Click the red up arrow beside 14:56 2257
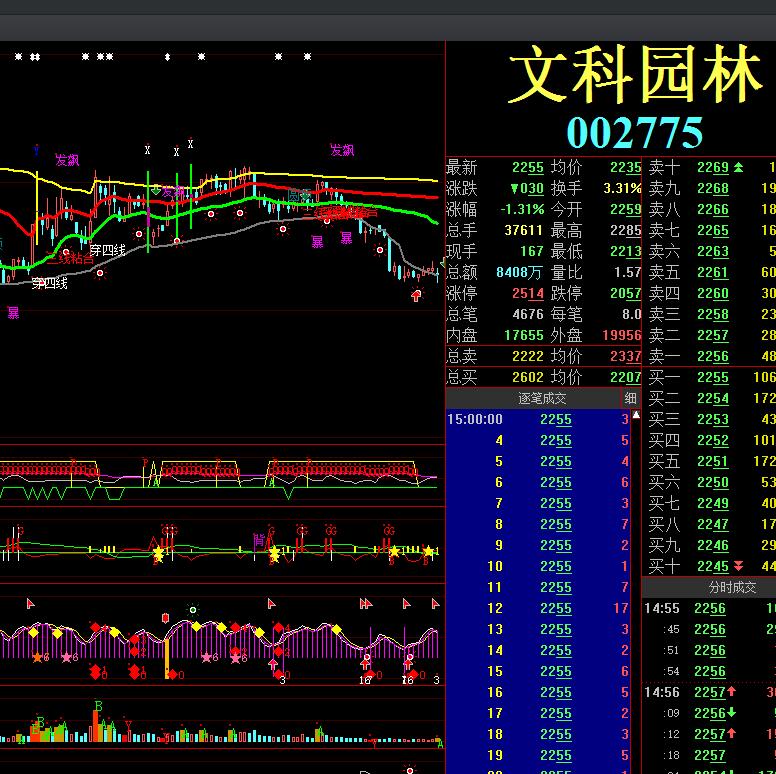This screenshot has height=774, width=776. point(731,691)
